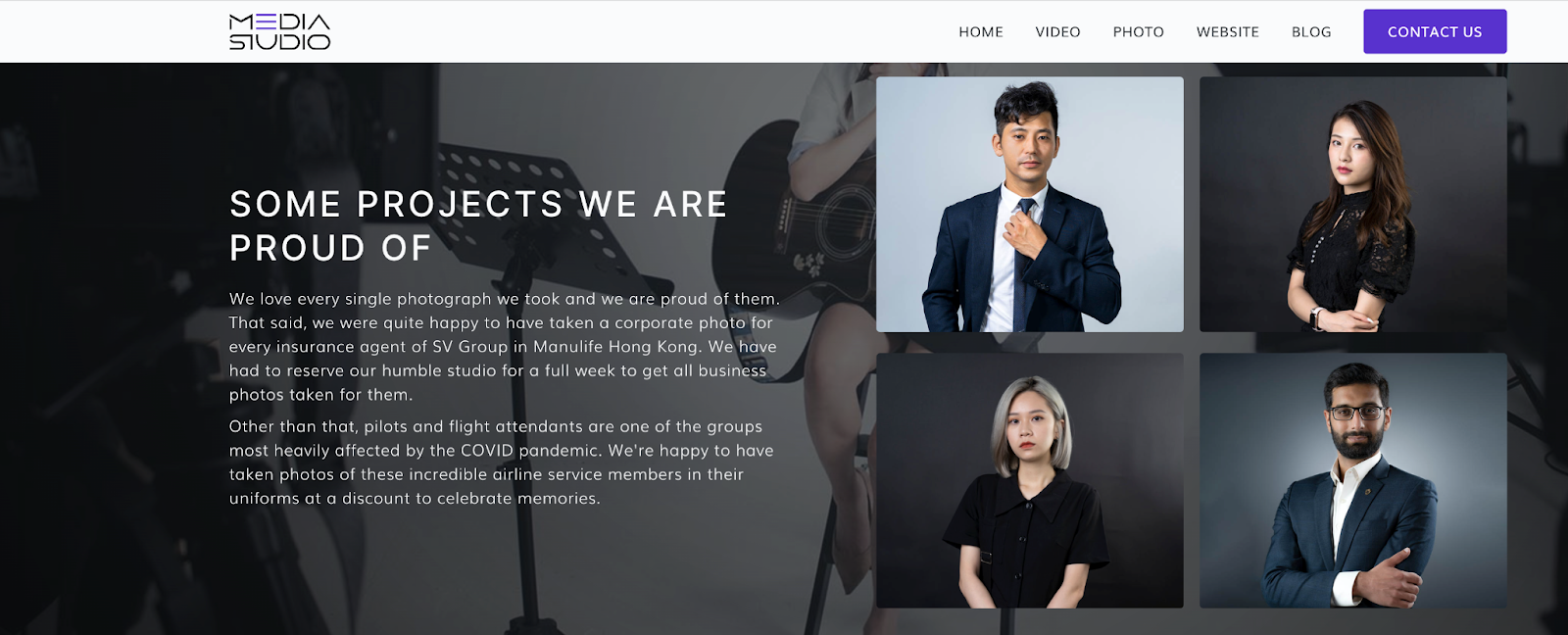
Task: Click the 'SV Group' text
Action: click(x=470, y=347)
